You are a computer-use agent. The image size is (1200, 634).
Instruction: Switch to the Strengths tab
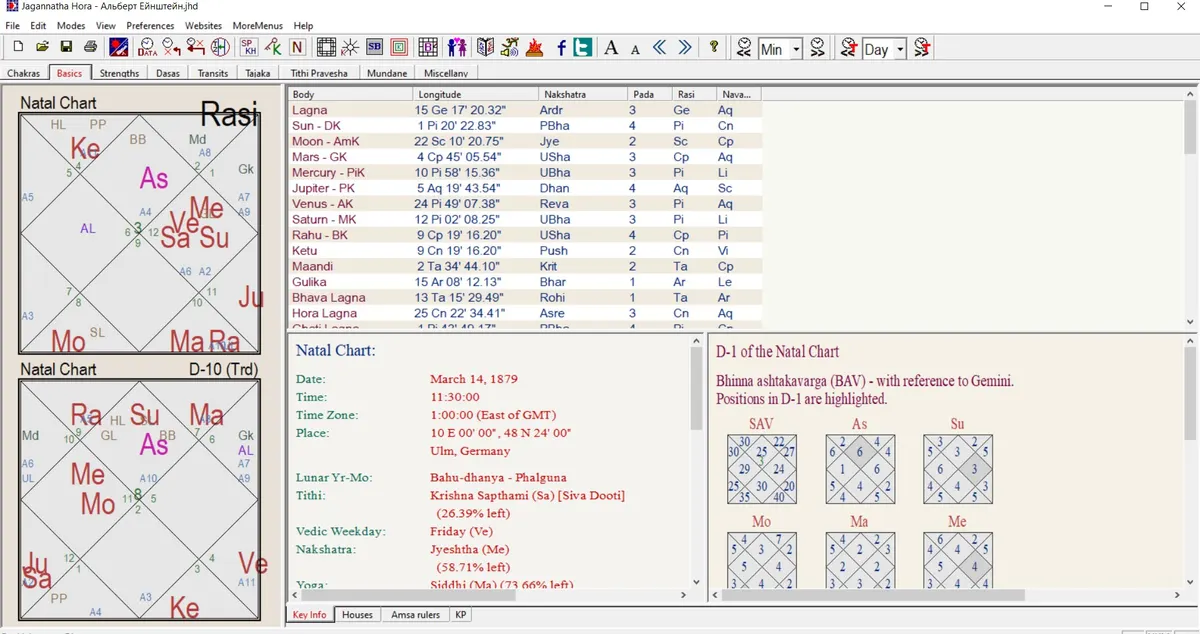click(x=120, y=73)
